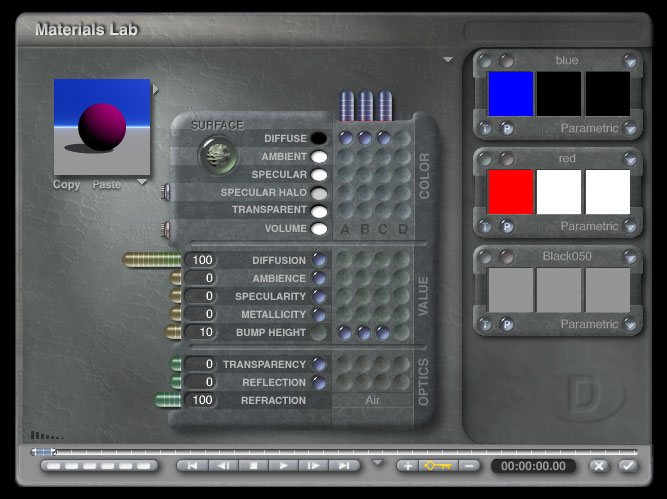Viewport: 667px width, 499px height.
Task: Click the P button in the blue texture panel
Action: pos(506,128)
